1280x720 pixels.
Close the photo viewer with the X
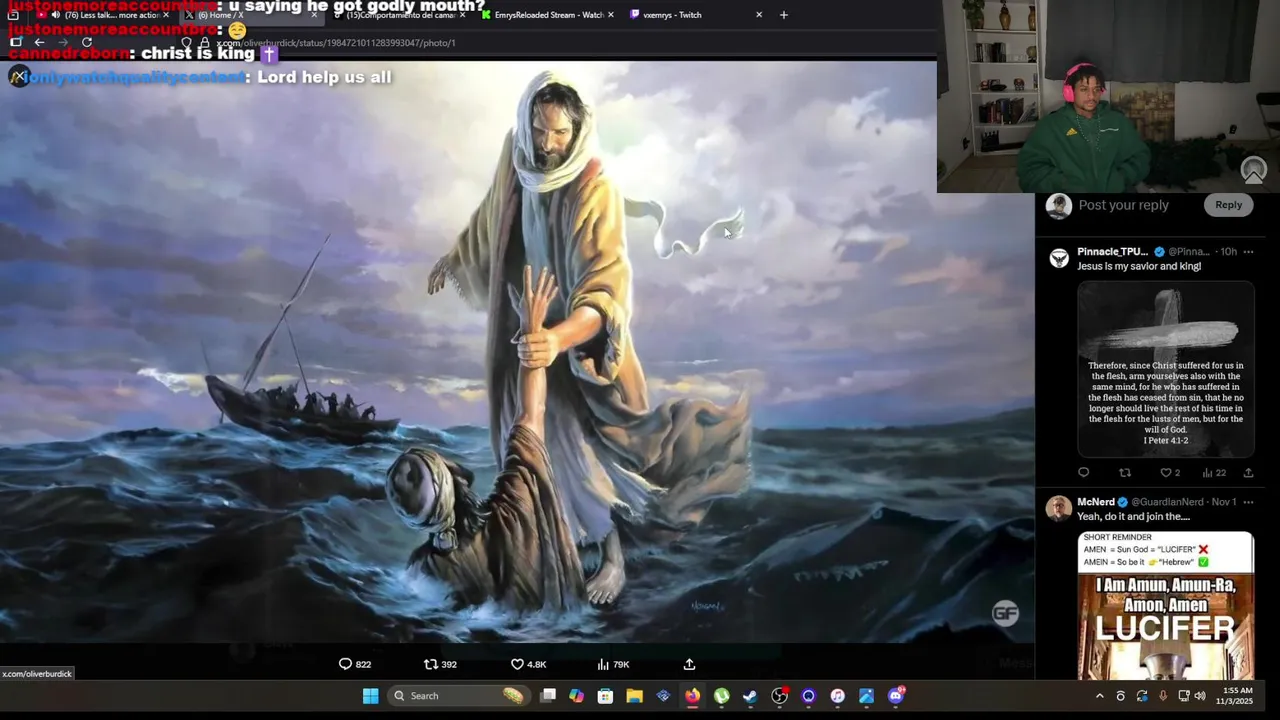[x=18, y=77]
